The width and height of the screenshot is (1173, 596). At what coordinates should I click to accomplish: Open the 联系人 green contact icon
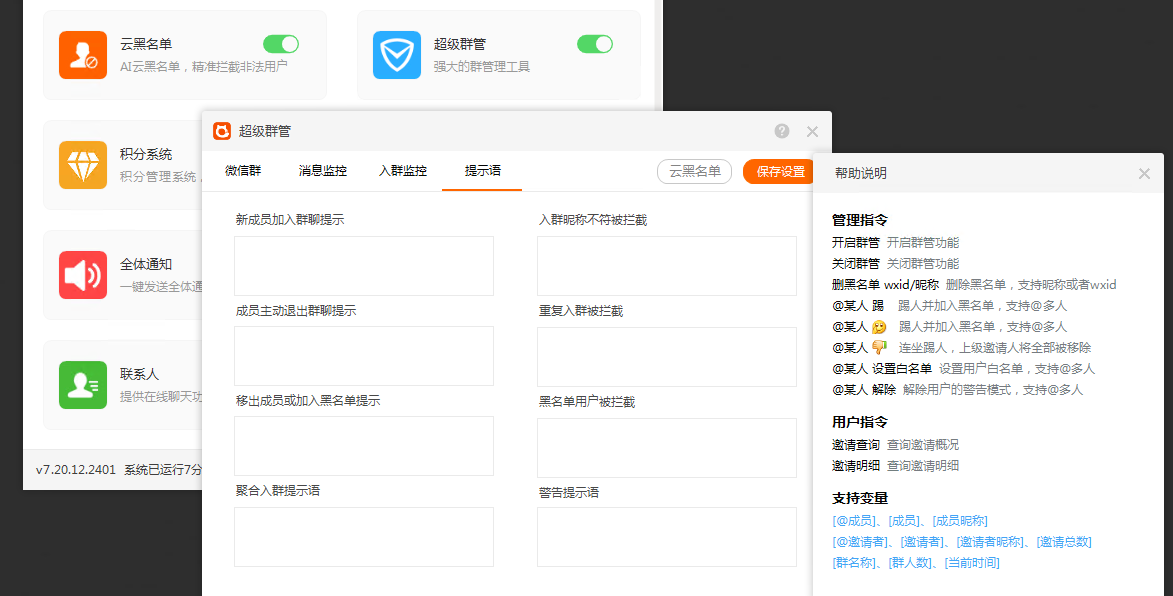(x=82, y=385)
